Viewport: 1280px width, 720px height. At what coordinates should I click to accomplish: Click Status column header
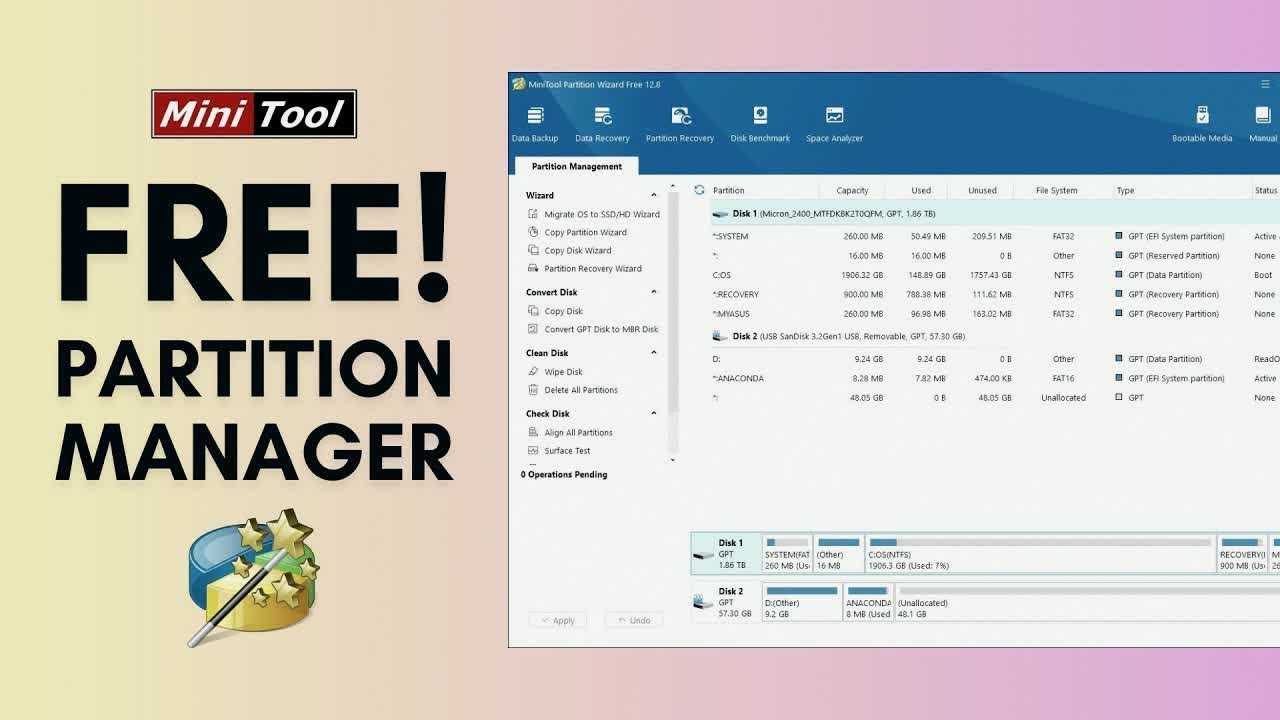click(1266, 190)
